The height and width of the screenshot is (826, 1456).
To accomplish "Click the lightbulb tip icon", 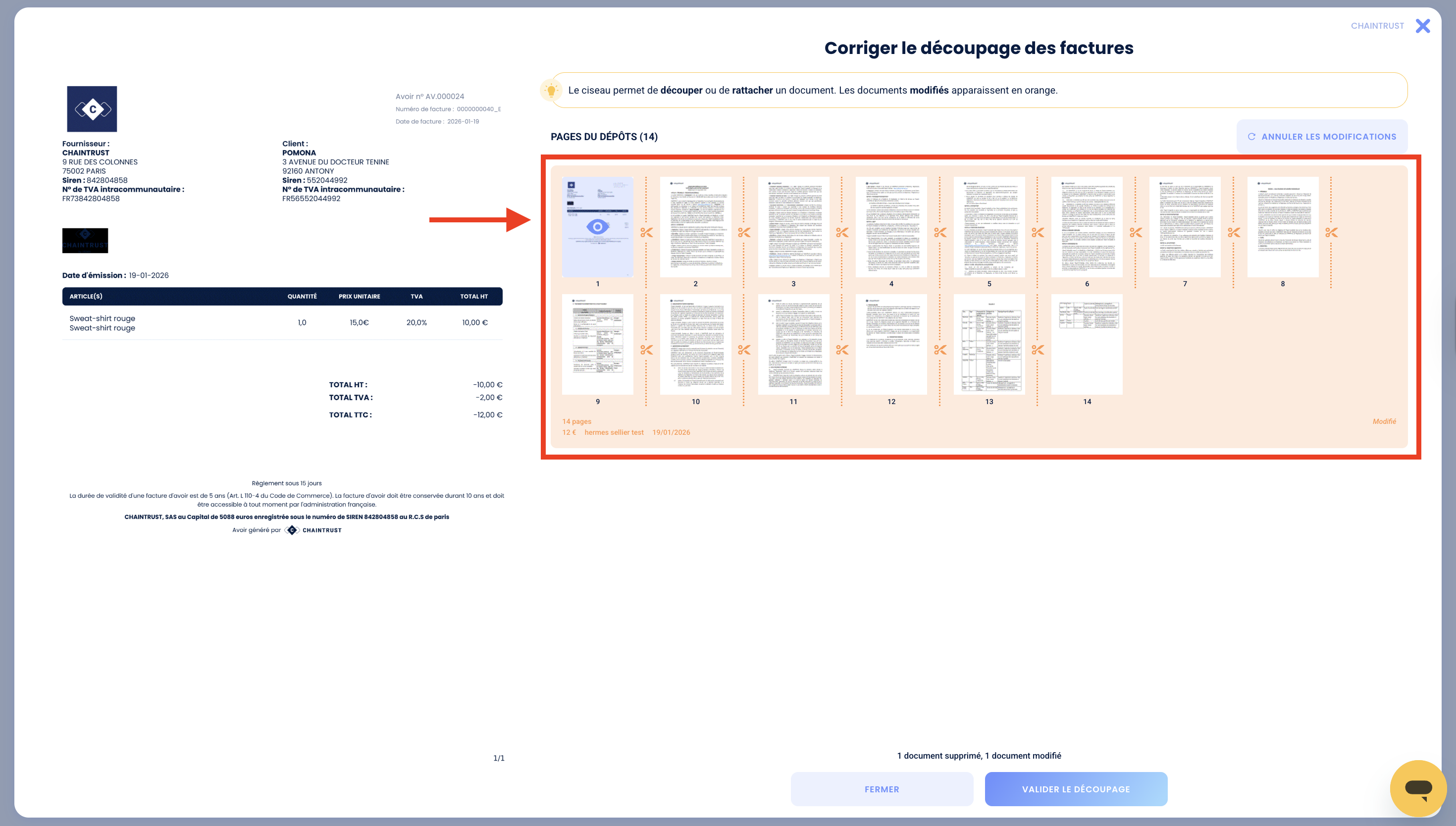I will (x=551, y=90).
